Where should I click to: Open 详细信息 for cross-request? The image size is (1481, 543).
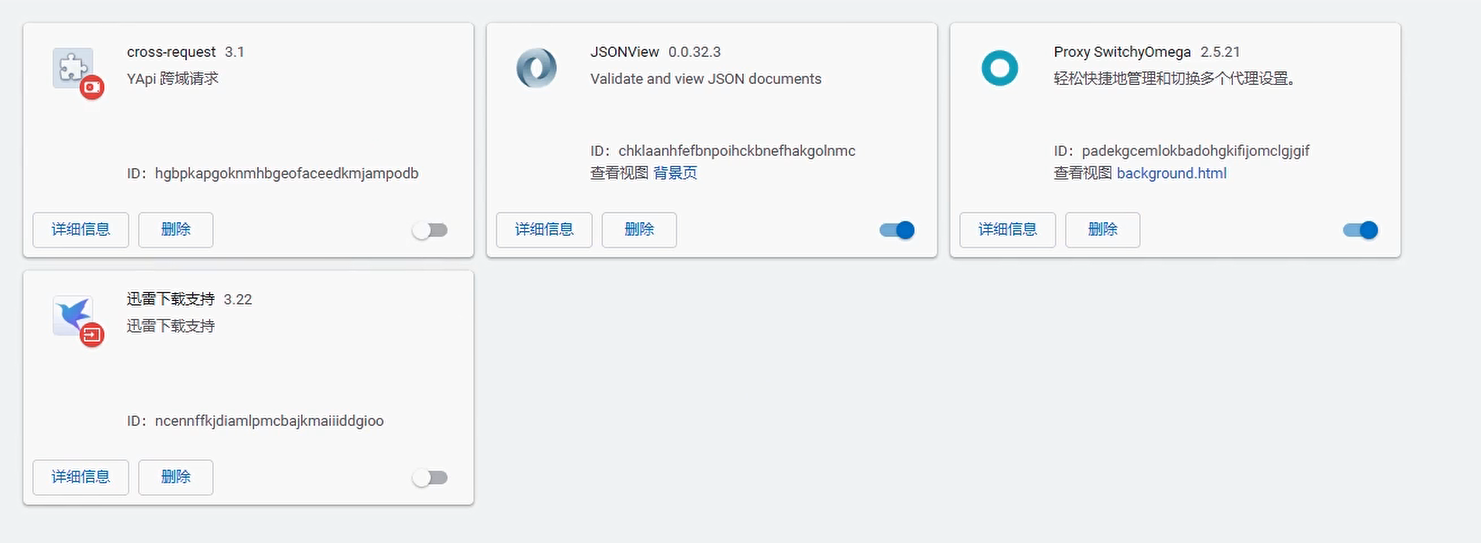[81, 229]
